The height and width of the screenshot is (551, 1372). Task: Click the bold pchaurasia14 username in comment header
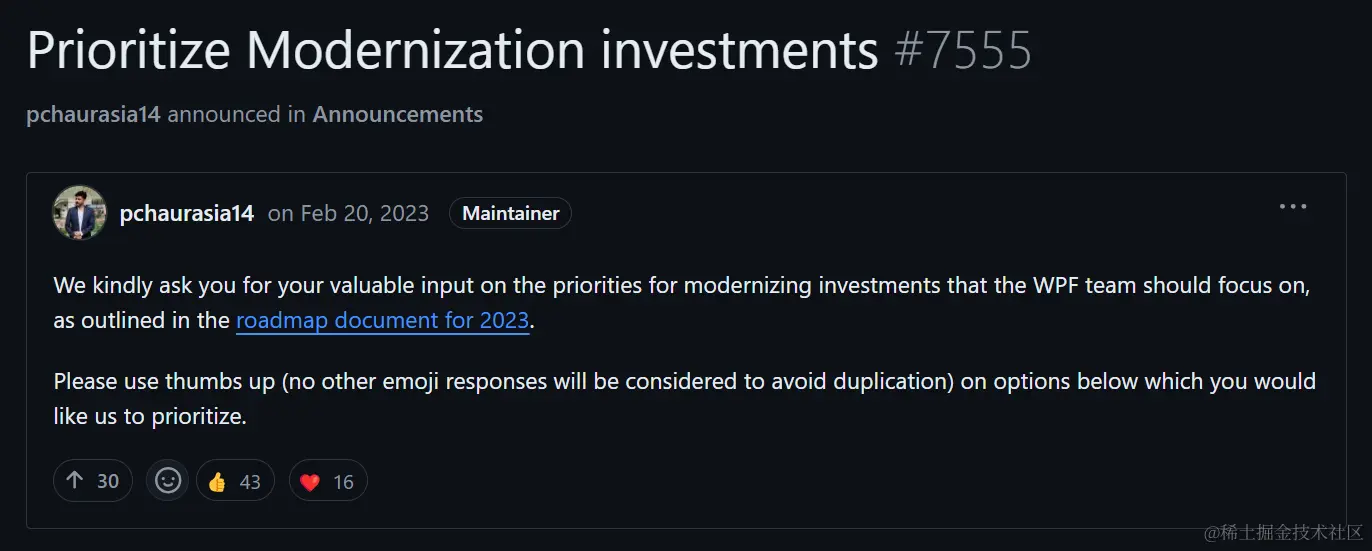(186, 213)
